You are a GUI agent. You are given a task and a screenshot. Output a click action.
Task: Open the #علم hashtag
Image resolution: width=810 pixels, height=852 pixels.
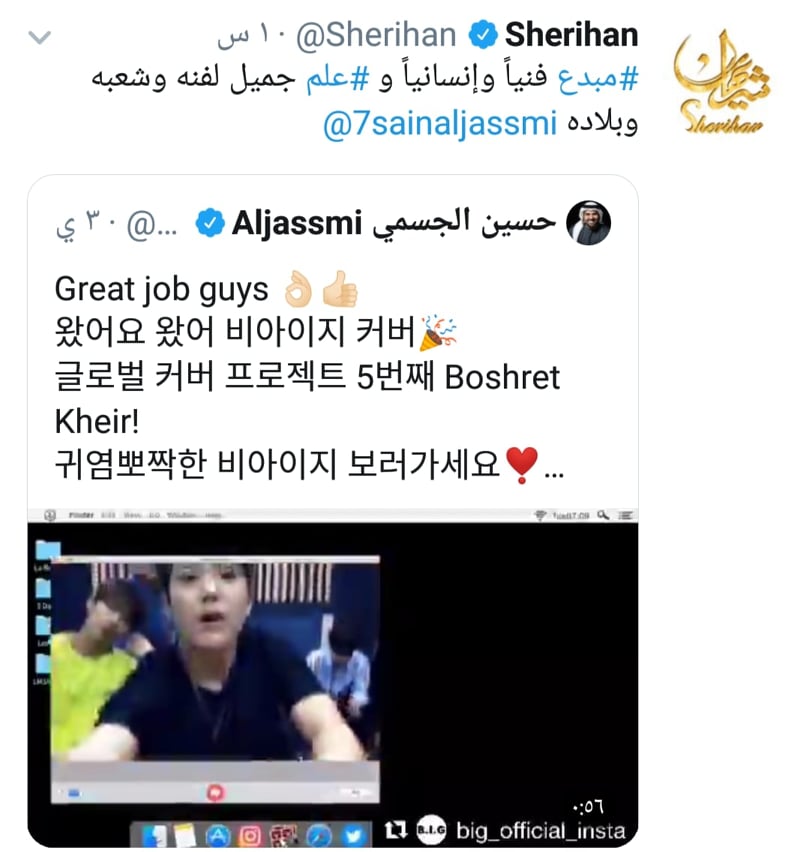(x=338, y=79)
